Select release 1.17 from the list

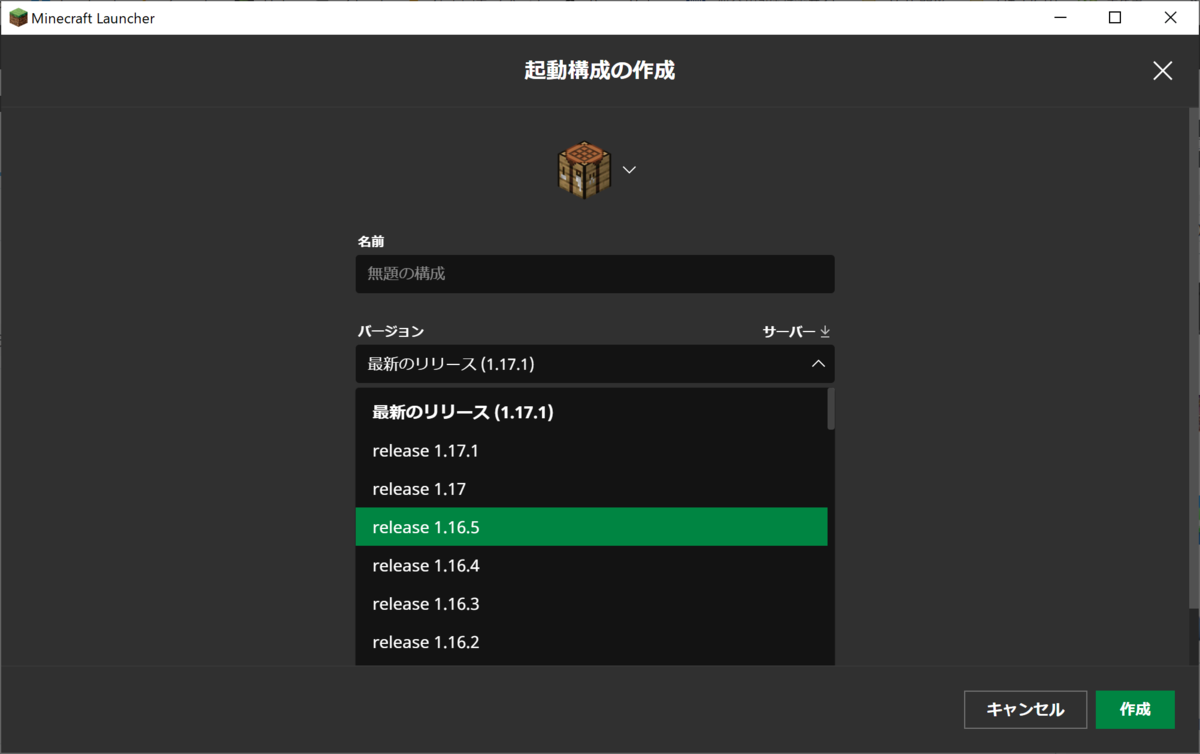(591, 489)
